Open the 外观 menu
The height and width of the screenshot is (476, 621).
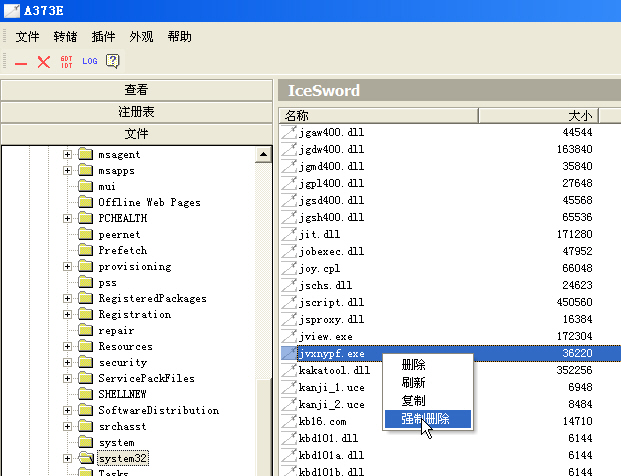141,37
